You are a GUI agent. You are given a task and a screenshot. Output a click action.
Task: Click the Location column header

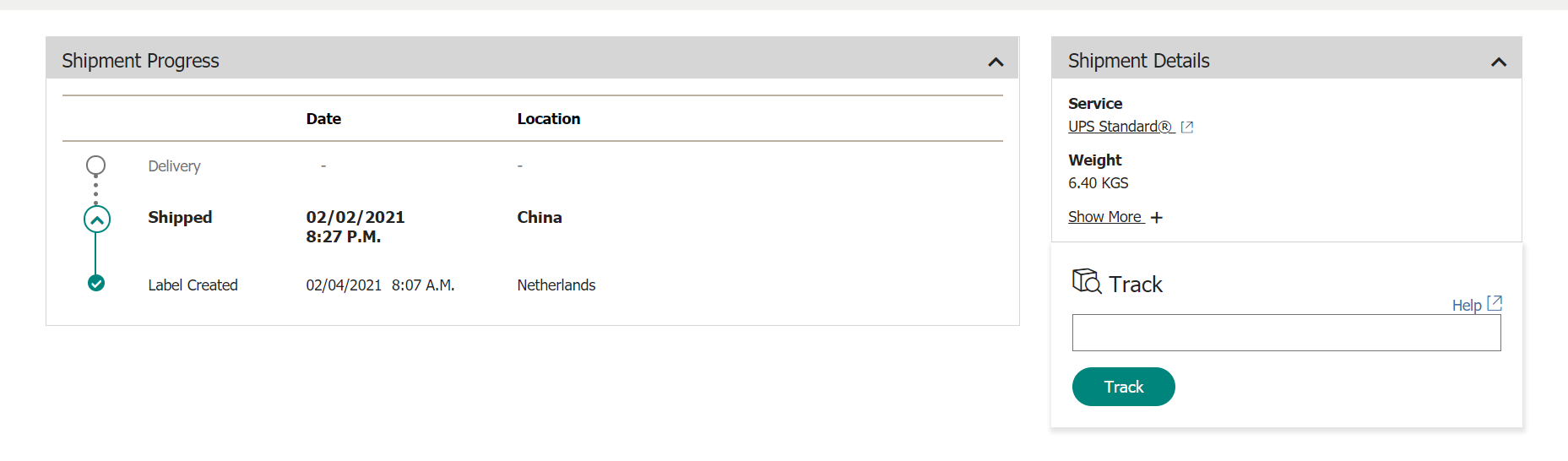point(549,119)
